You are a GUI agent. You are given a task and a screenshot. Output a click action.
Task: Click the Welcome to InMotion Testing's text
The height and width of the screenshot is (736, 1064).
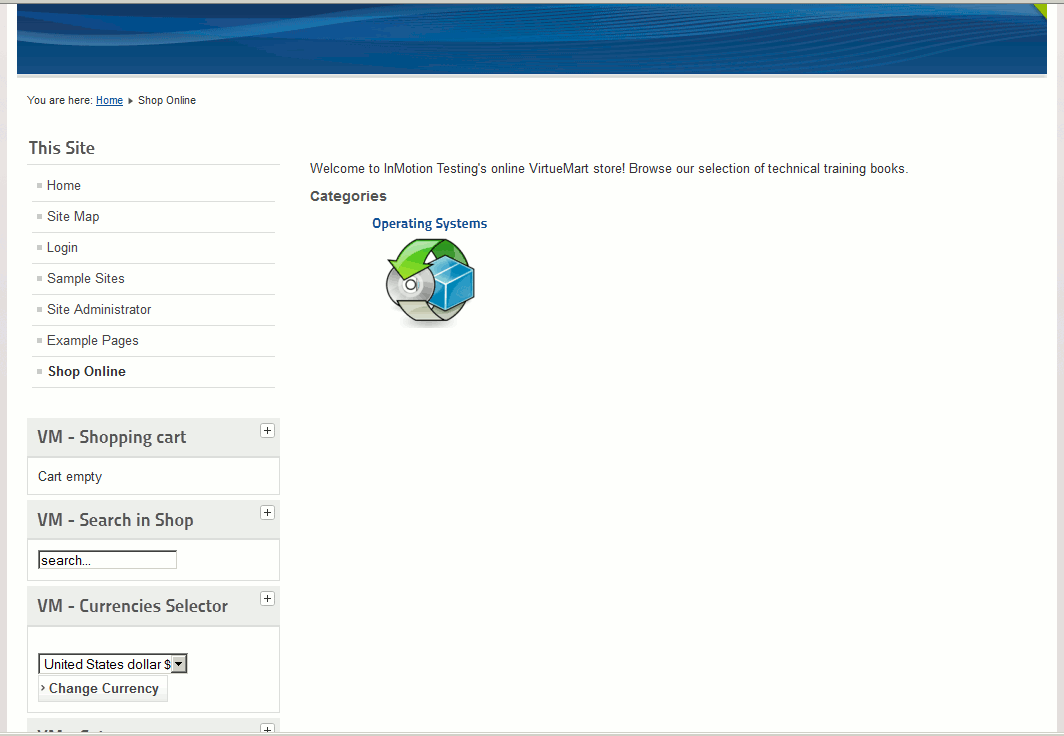click(609, 168)
